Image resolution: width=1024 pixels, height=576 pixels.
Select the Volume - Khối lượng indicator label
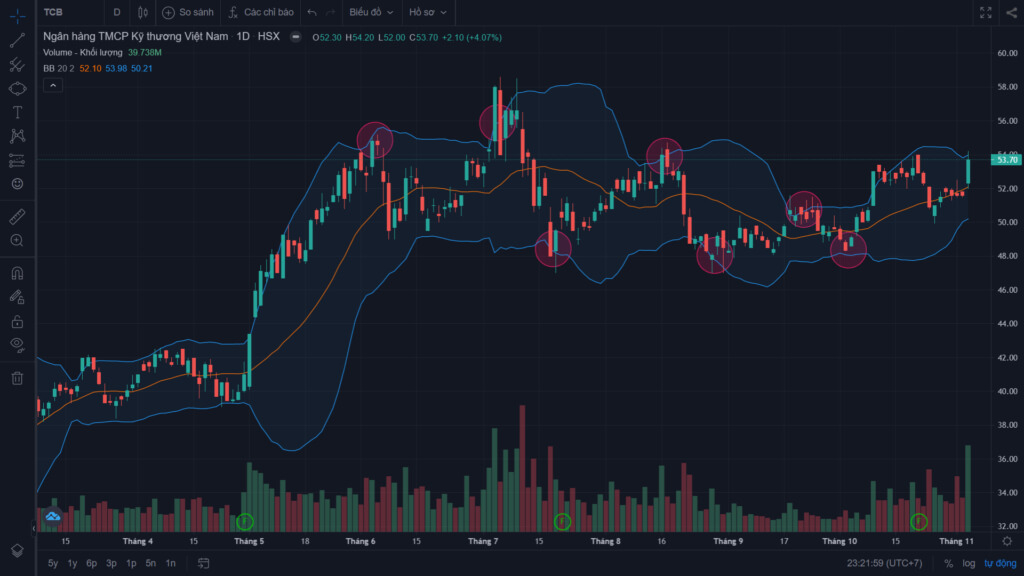83,52
